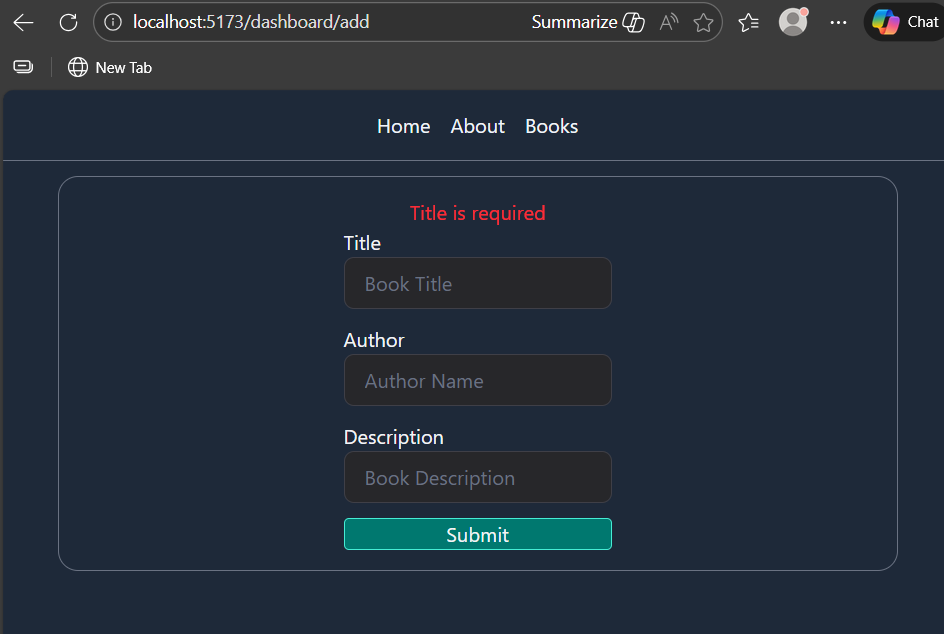Go to Books in the navbar

[551, 126]
